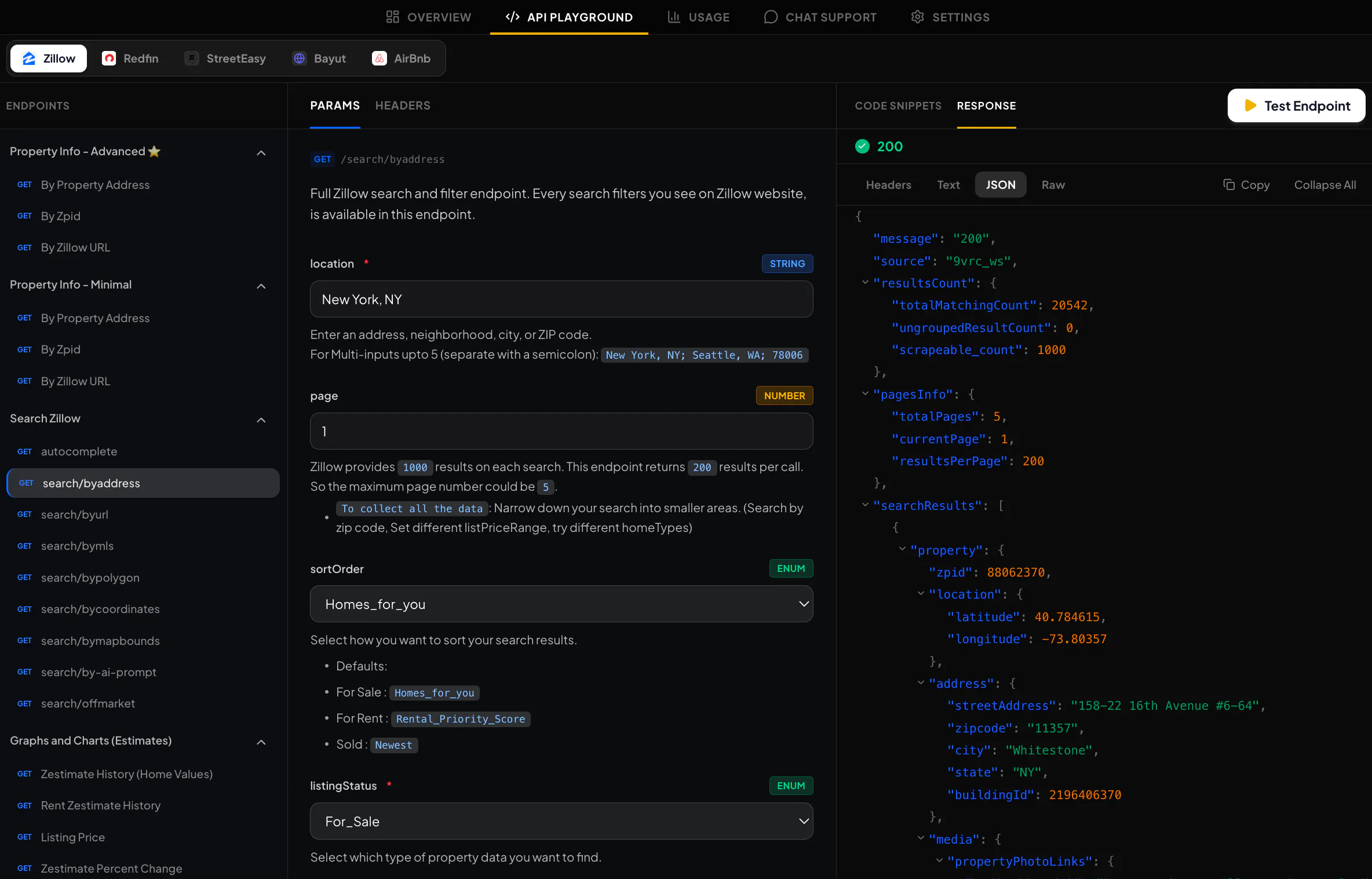Collapse the Property Info - Minimal section

coord(261,286)
